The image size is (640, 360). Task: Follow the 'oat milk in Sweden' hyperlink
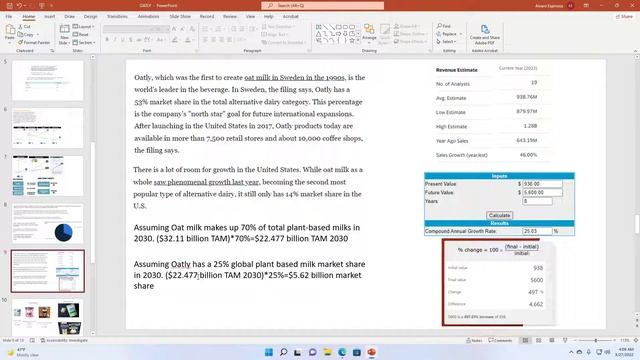(295, 77)
